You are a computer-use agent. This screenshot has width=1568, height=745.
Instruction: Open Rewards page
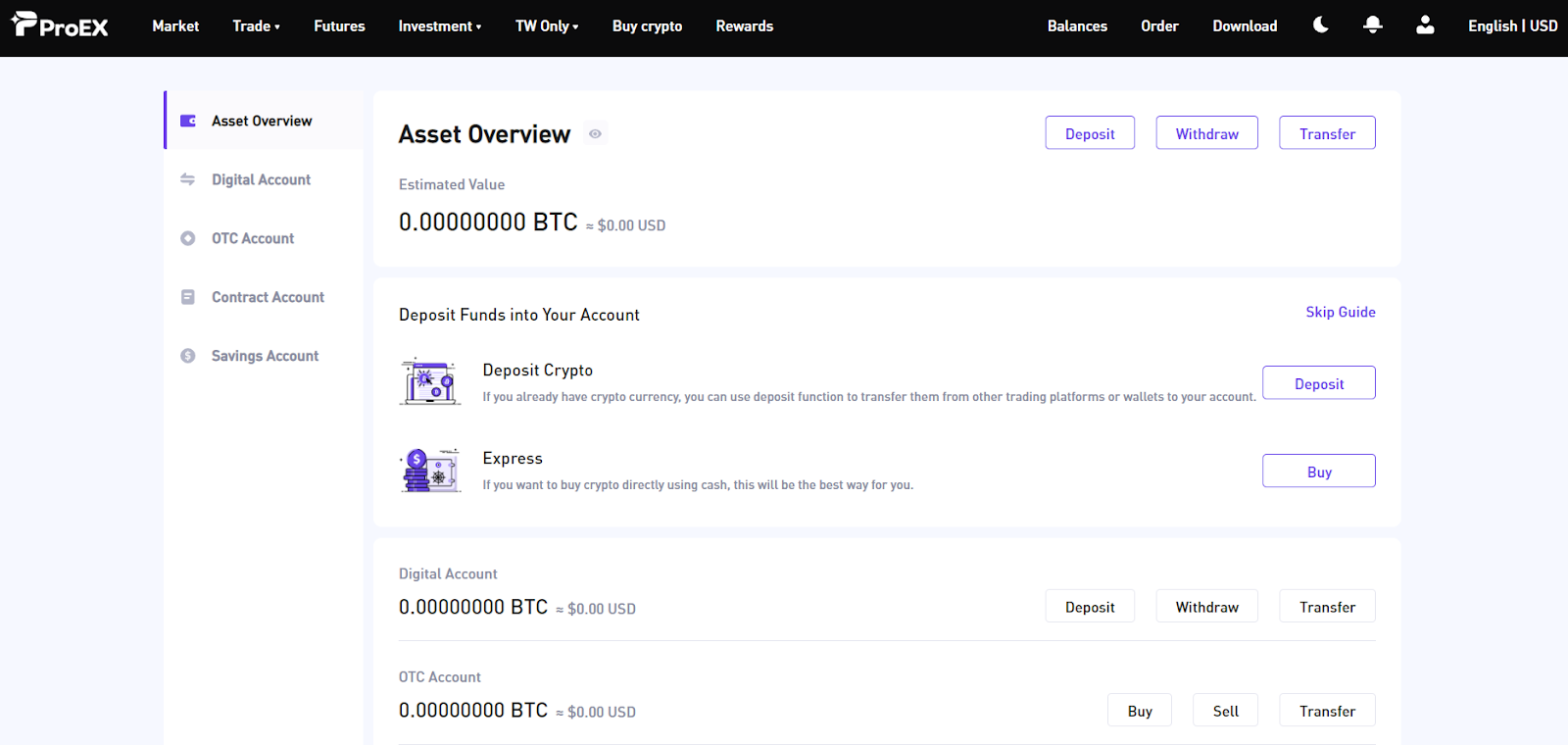(745, 26)
